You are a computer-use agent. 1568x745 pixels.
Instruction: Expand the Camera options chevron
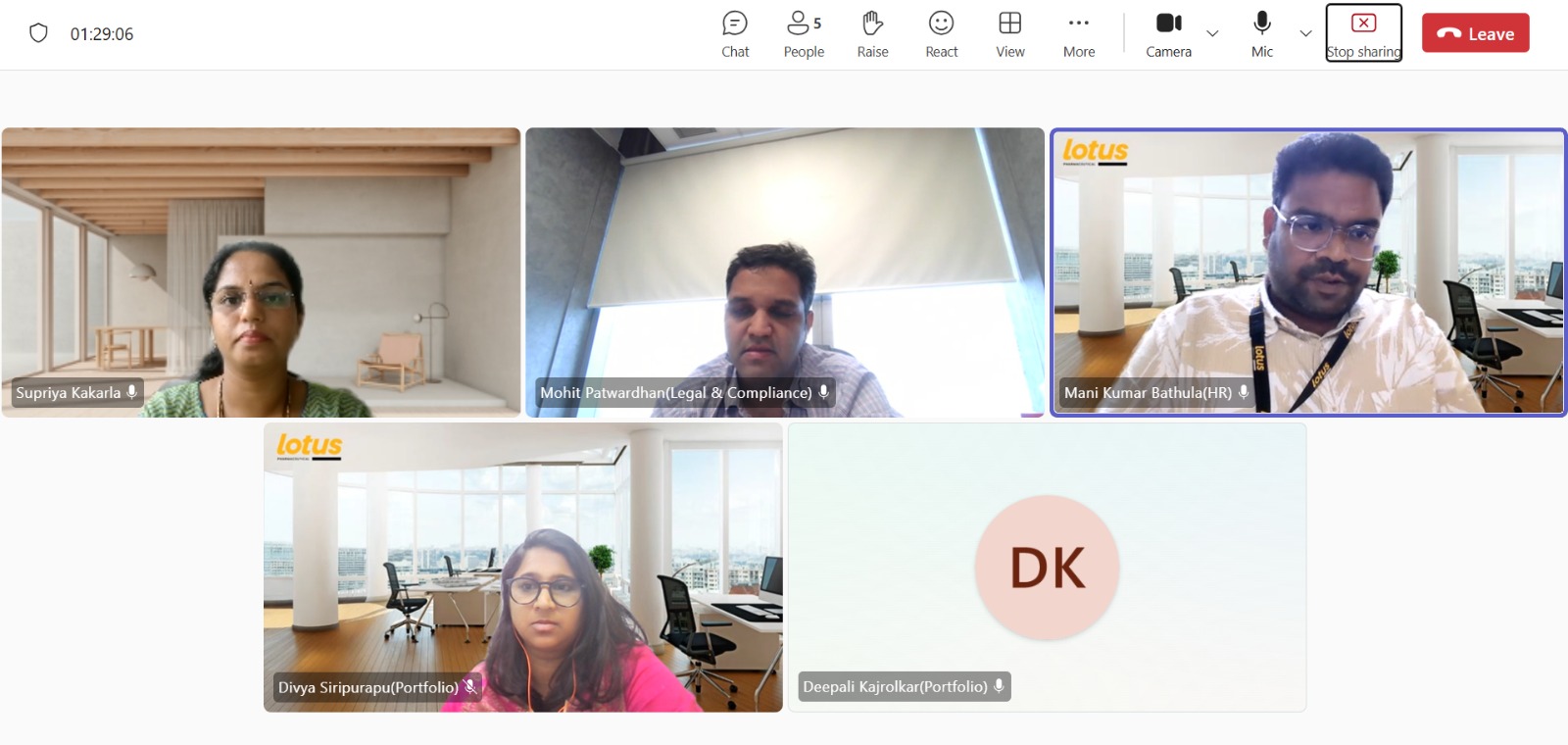coord(1212,33)
